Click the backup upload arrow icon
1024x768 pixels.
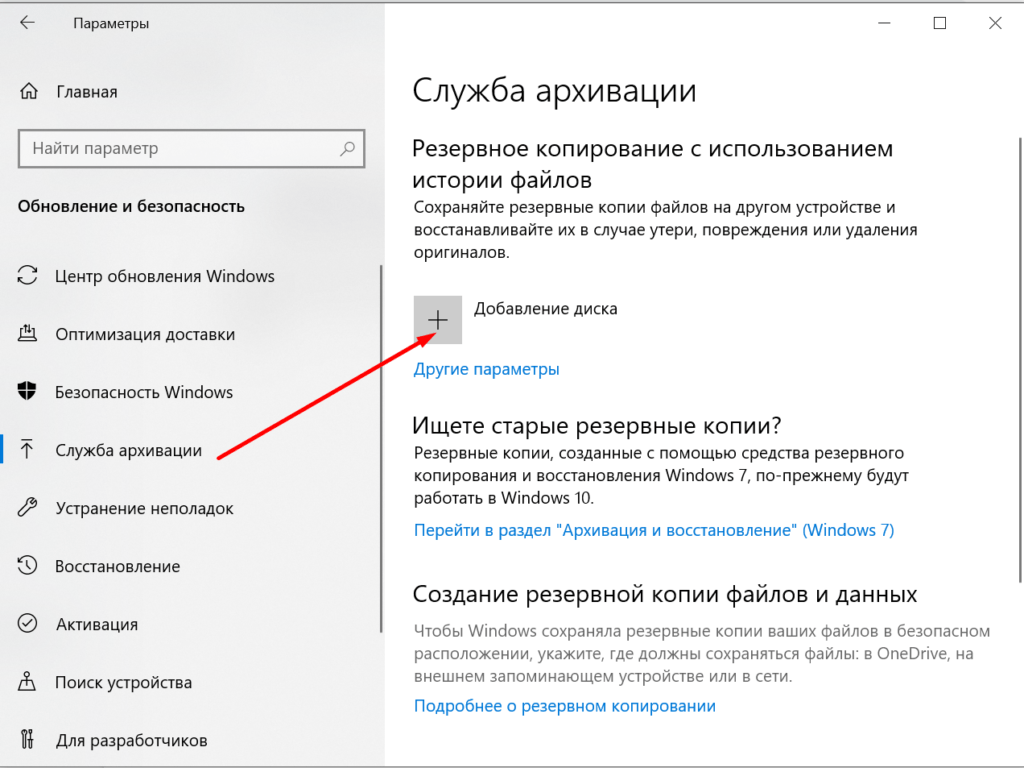point(27,449)
